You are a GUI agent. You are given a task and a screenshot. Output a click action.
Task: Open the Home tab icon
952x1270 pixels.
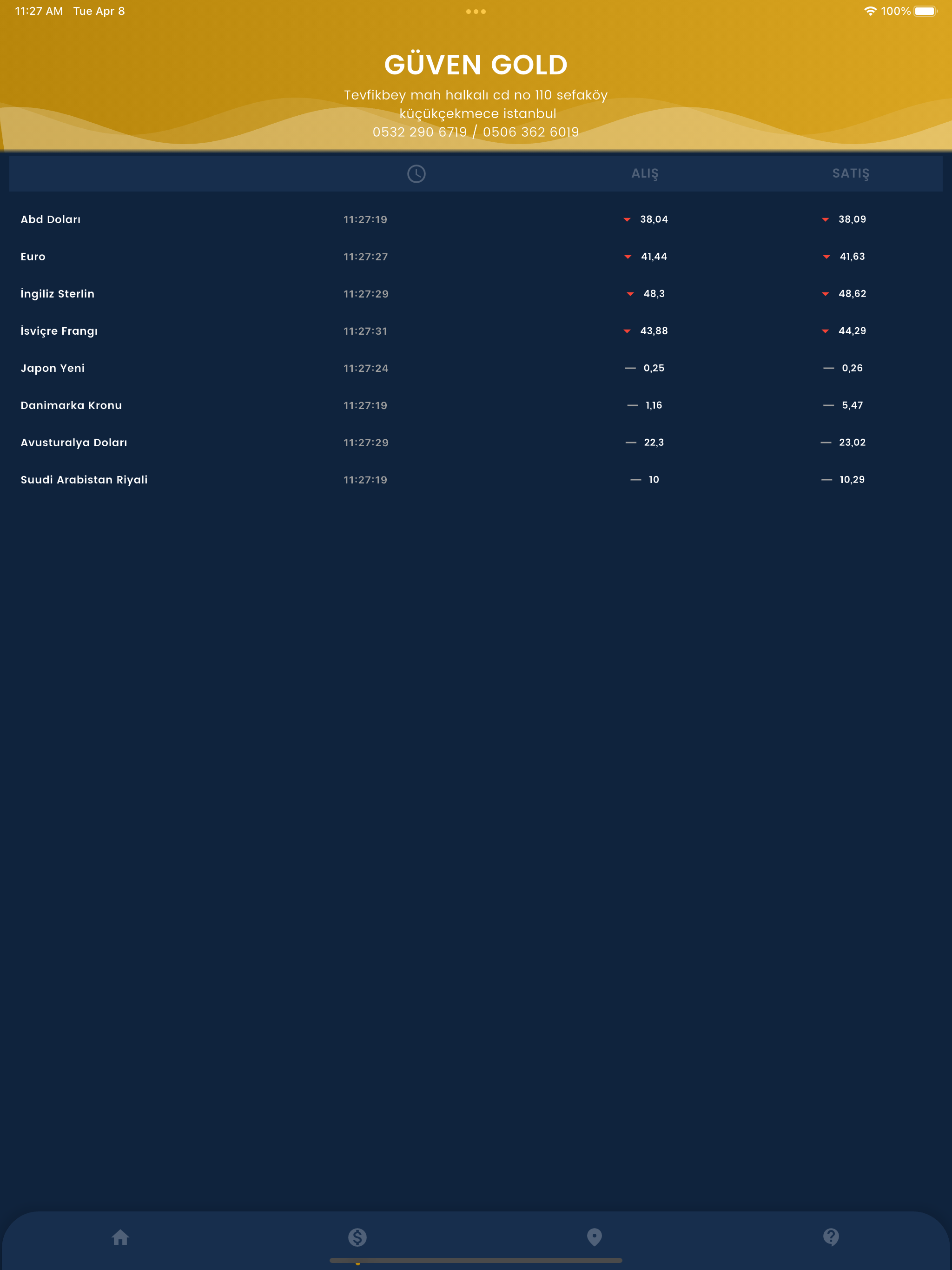[120, 1237]
